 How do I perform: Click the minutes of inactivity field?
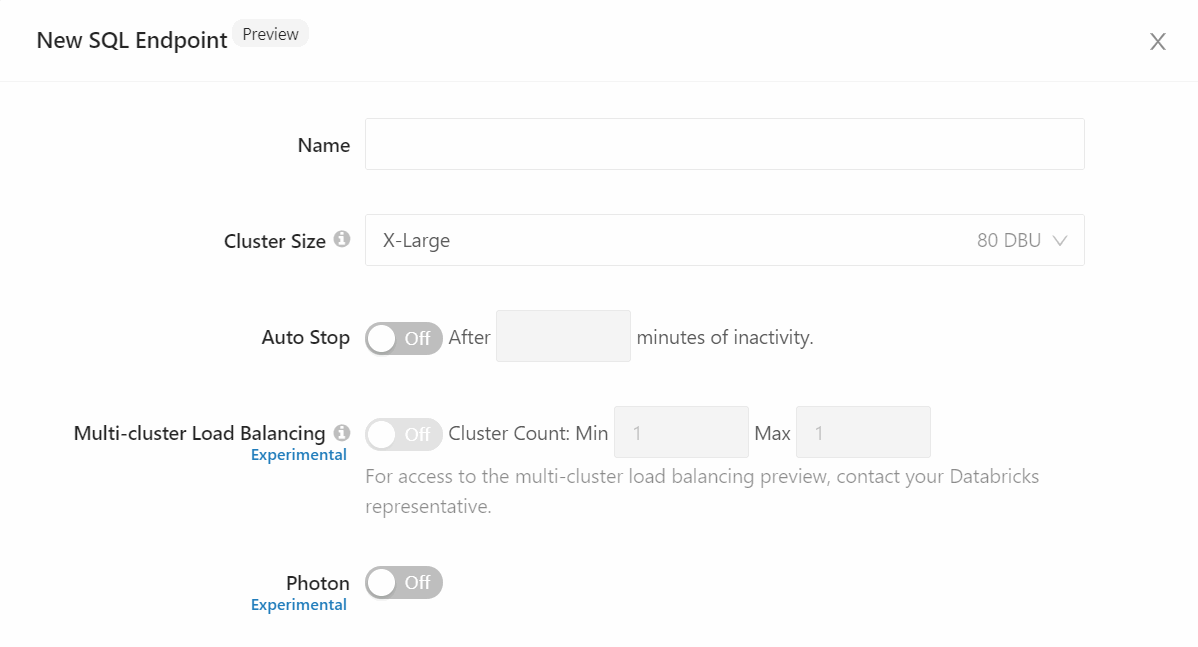point(563,337)
